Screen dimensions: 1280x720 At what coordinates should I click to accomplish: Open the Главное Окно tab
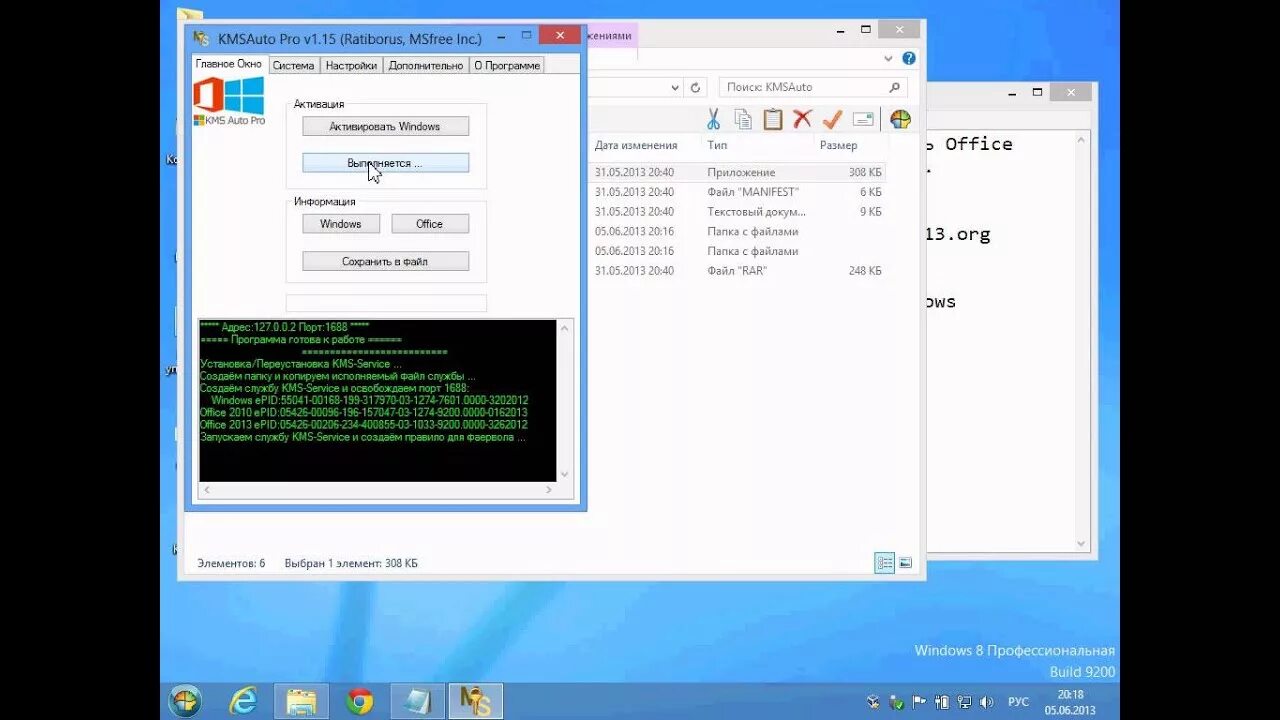(x=229, y=64)
